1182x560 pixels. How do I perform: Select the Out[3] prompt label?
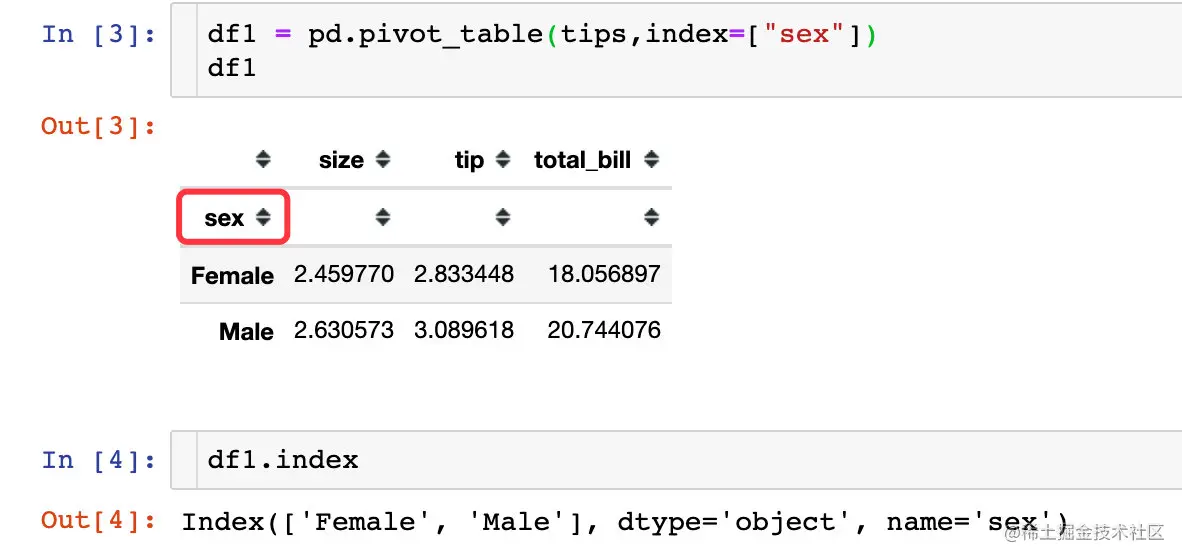click(99, 126)
